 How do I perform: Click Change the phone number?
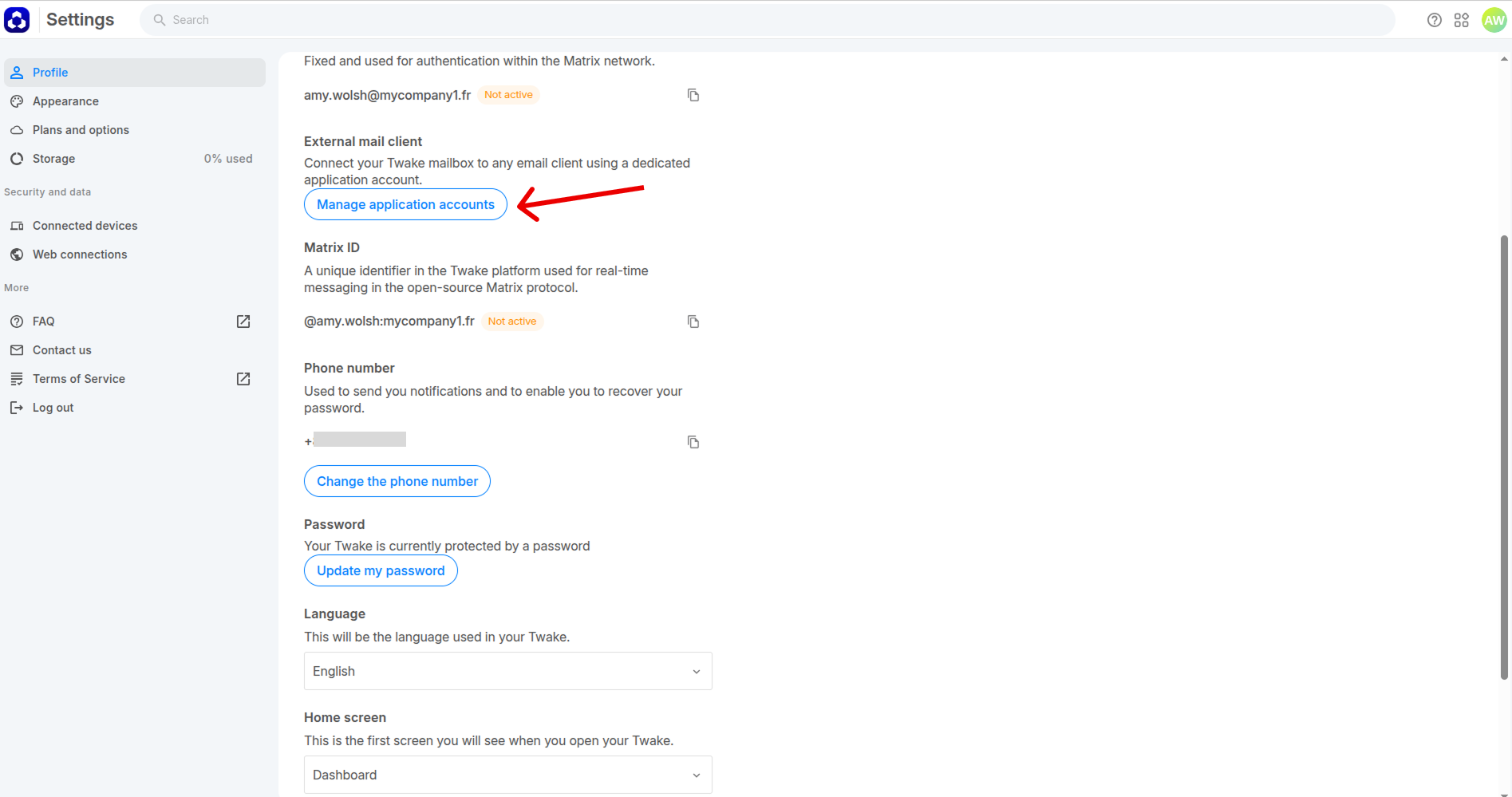(x=397, y=481)
